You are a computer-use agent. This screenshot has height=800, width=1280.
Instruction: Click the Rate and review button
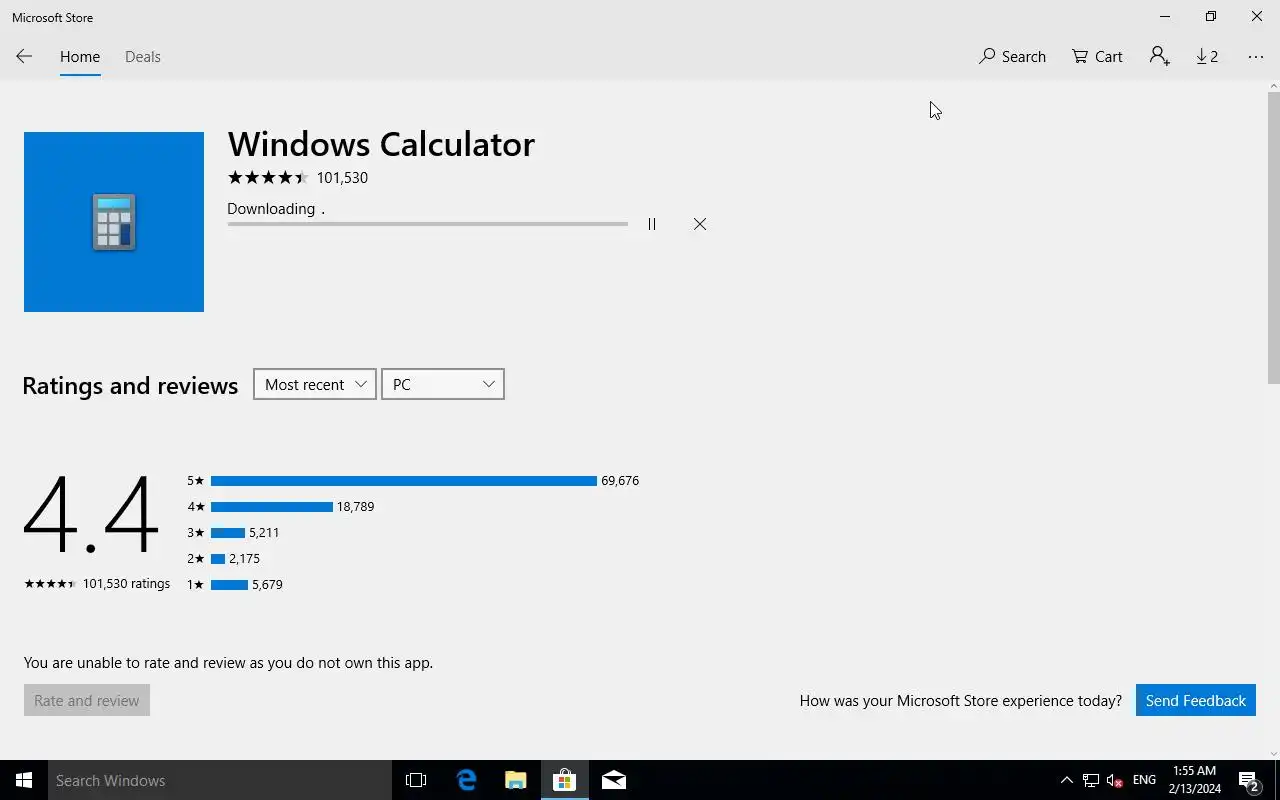pyautogui.click(x=87, y=700)
